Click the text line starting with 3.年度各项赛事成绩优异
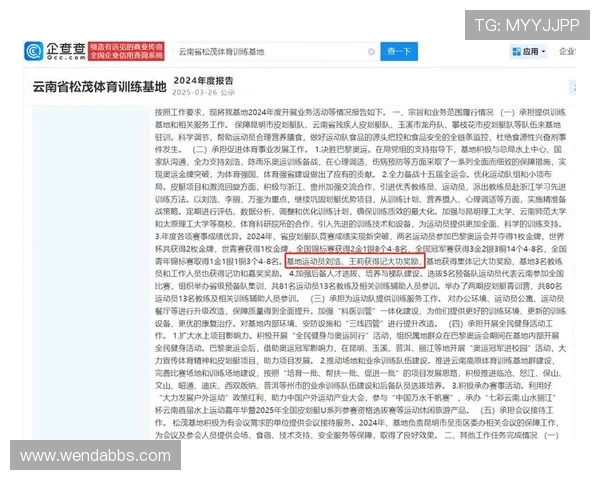Screen dimensions: 600x480 359,237
